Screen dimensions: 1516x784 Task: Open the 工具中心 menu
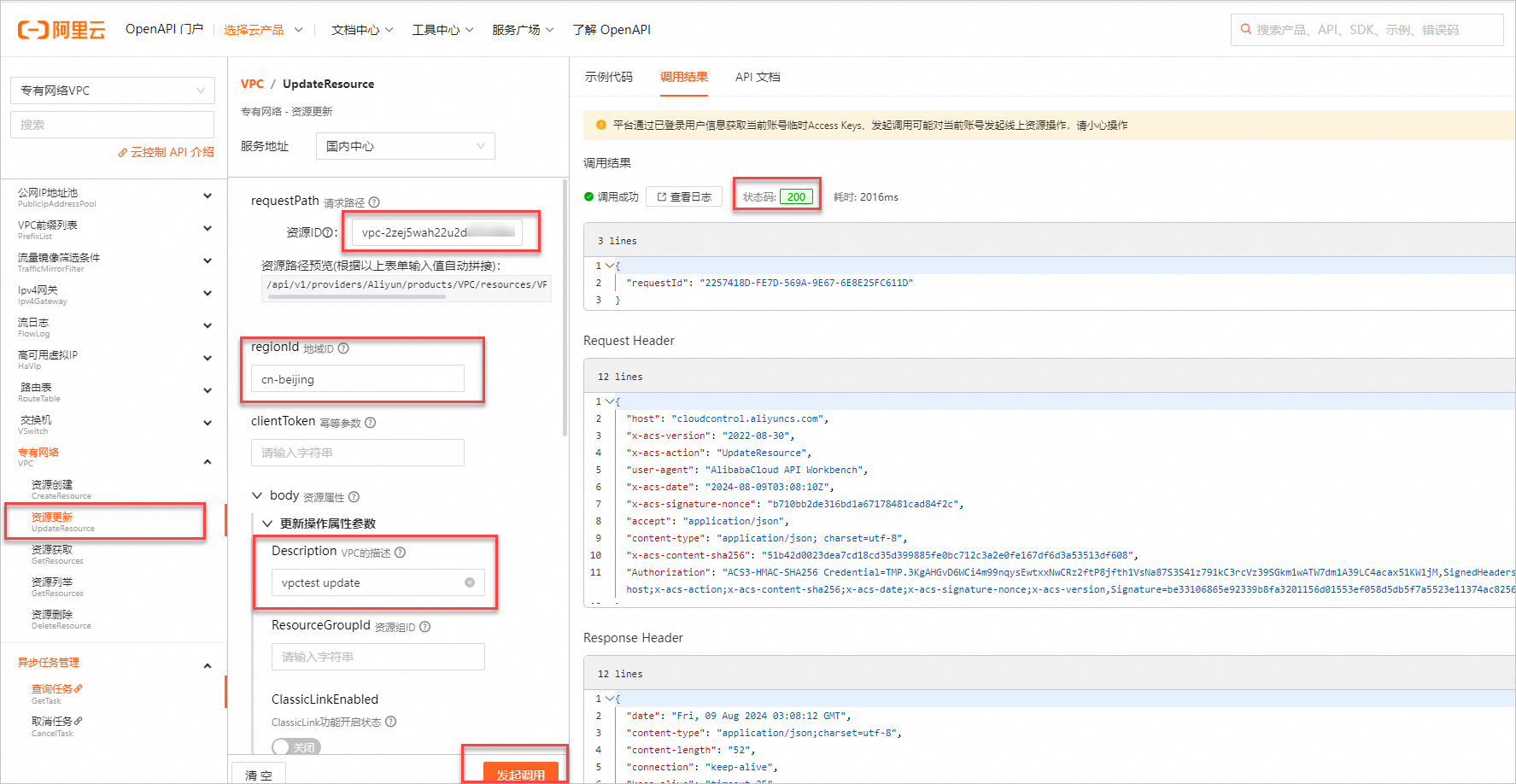pos(442,30)
